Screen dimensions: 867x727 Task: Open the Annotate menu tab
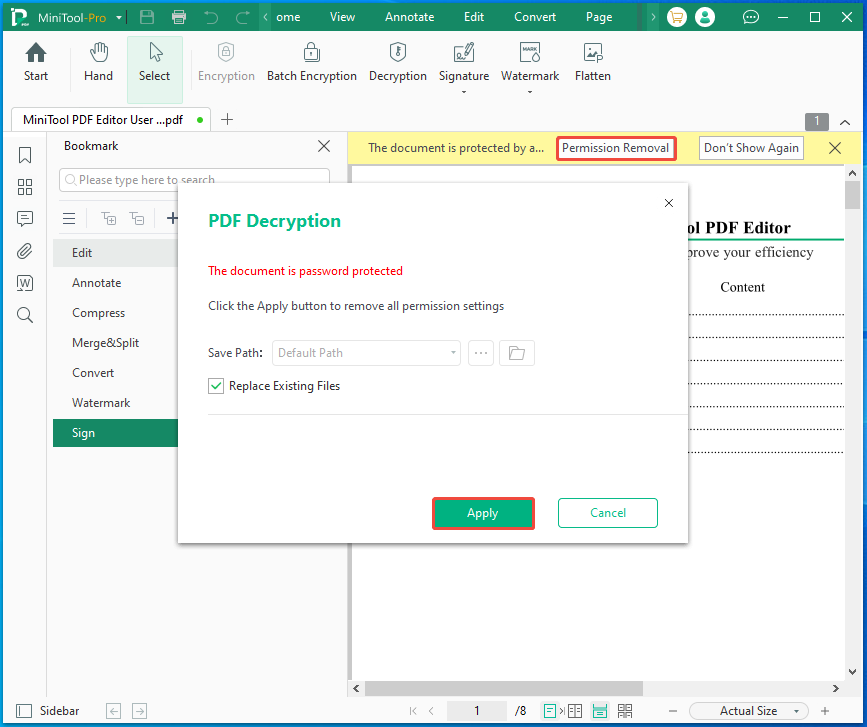click(410, 17)
